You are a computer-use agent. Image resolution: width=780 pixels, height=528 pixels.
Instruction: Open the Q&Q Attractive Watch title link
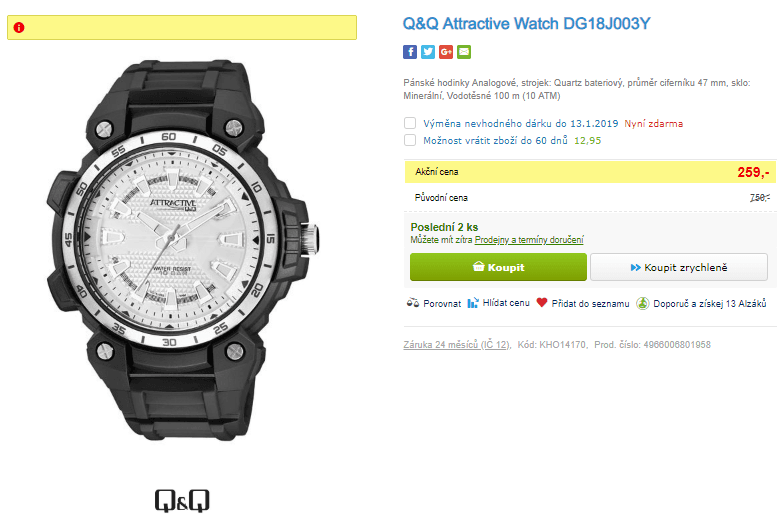click(x=526, y=23)
